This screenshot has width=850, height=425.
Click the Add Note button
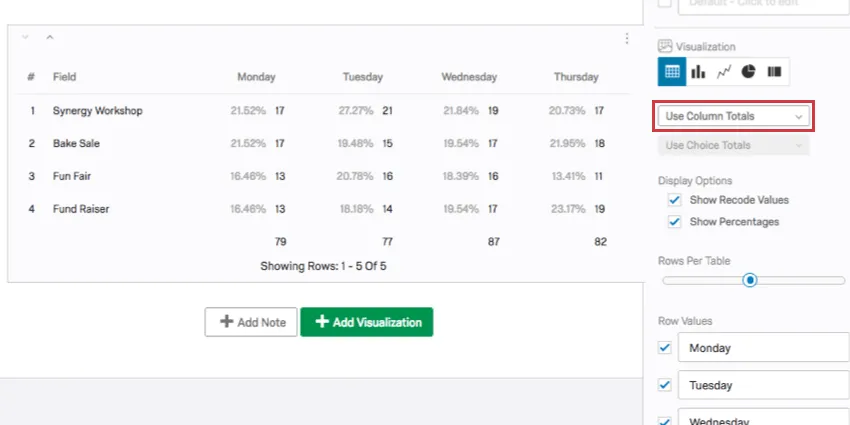250,322
